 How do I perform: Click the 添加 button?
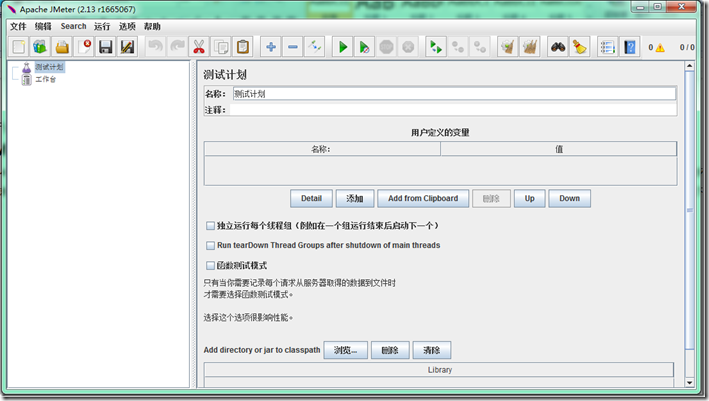pyautogui.click(x=355, y=198)
